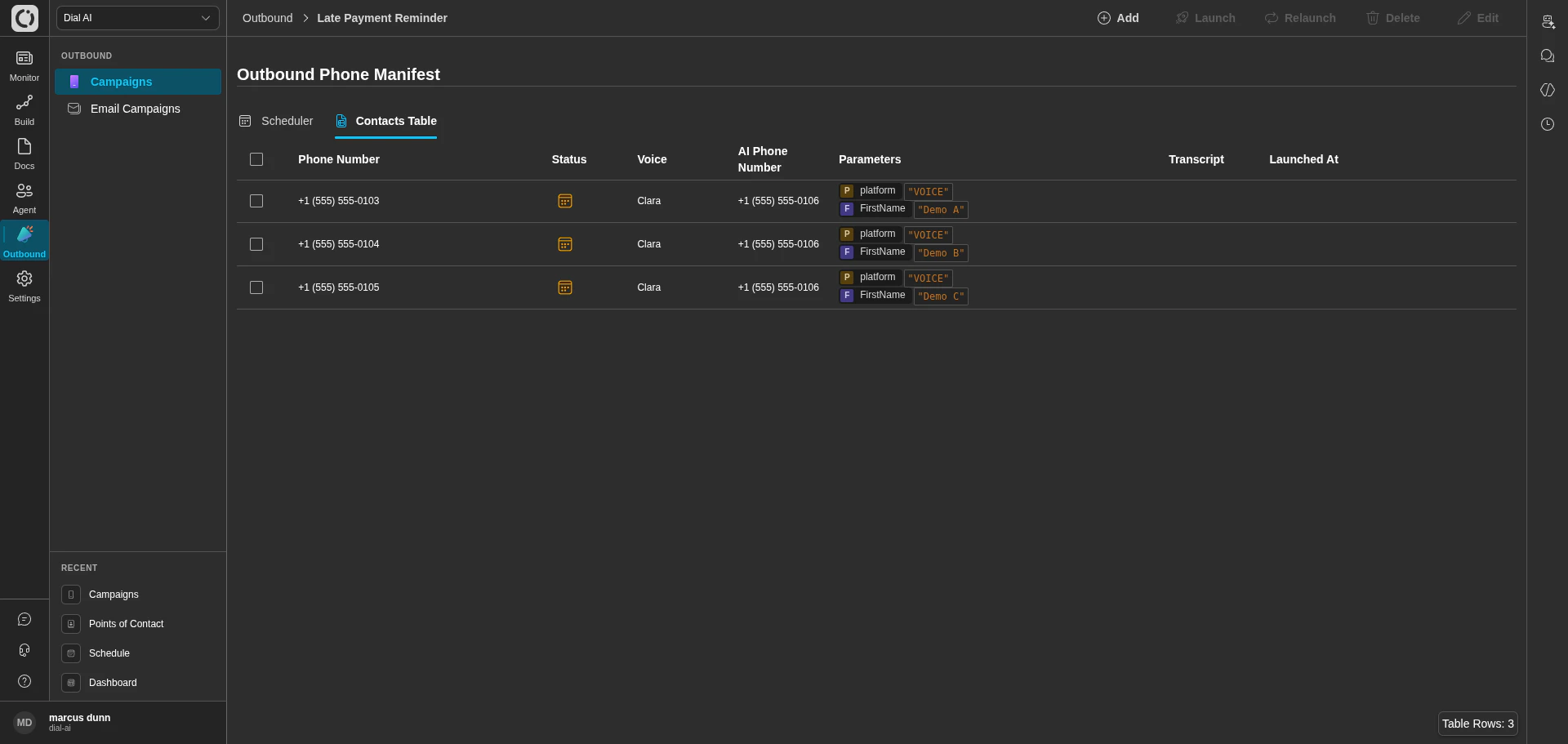Check the row for +1 (555) 555-0104
The height and width of the screenshot is (744, 1568).
point(256,244)
